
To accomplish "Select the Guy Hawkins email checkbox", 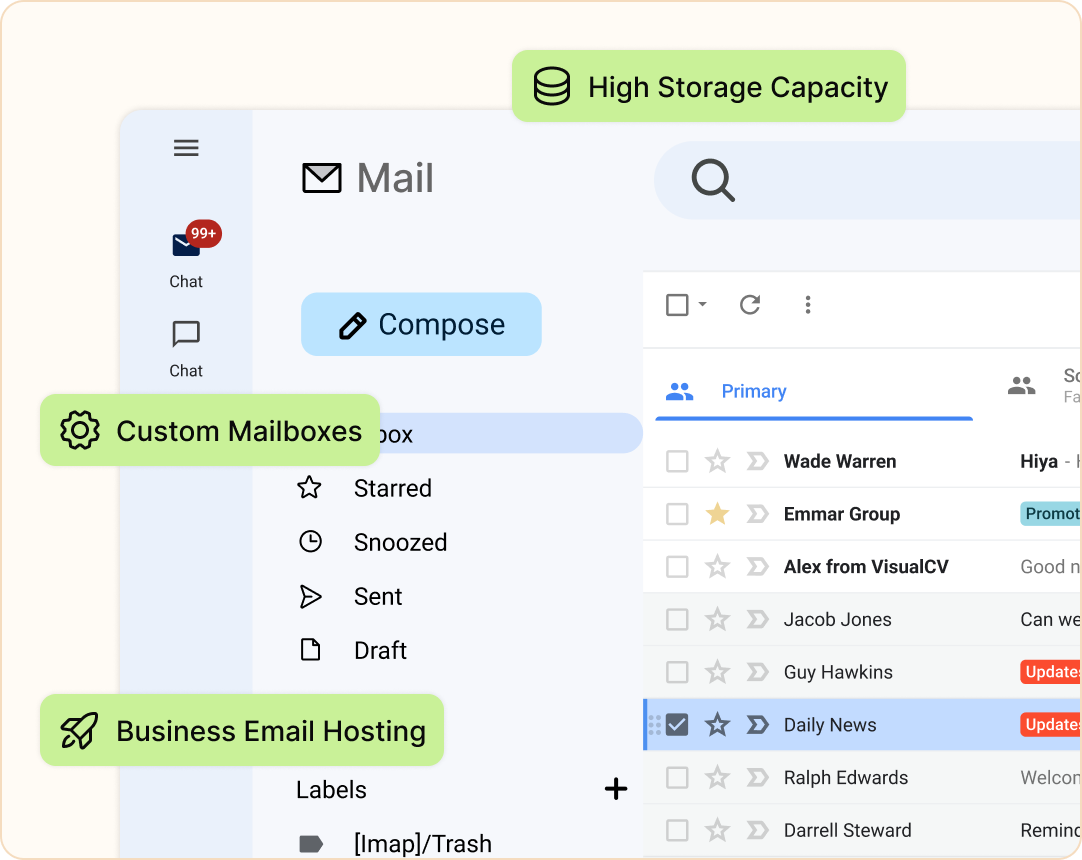I will (x=677, y=672).
